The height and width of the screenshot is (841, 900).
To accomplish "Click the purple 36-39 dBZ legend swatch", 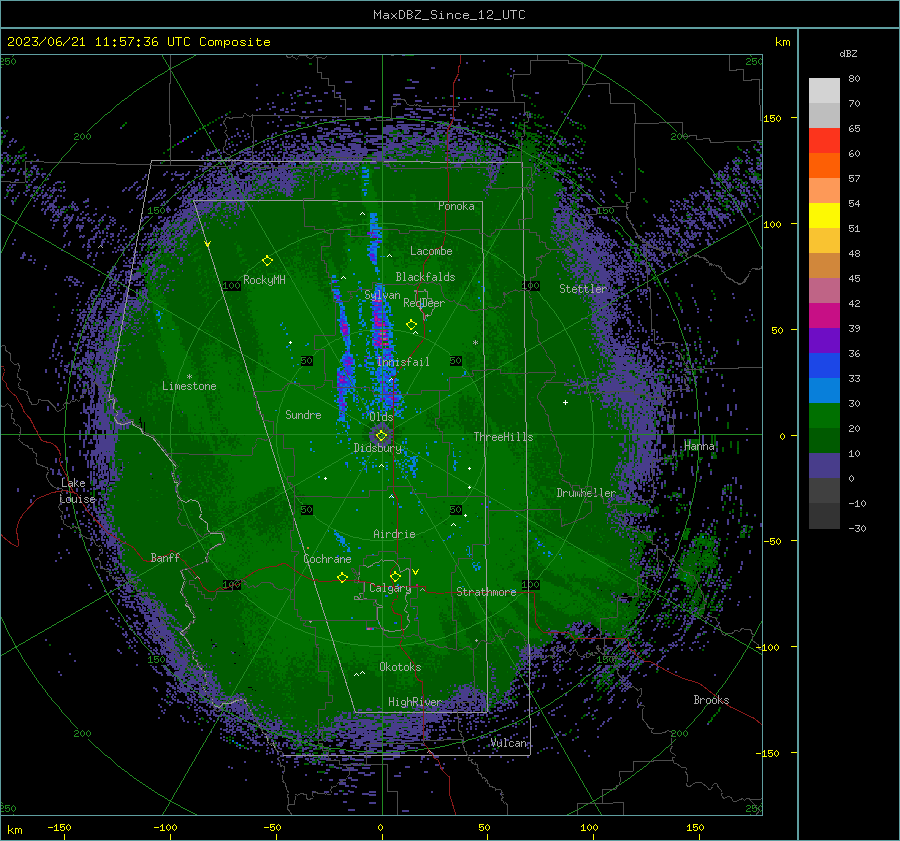I will coord(824,340).
